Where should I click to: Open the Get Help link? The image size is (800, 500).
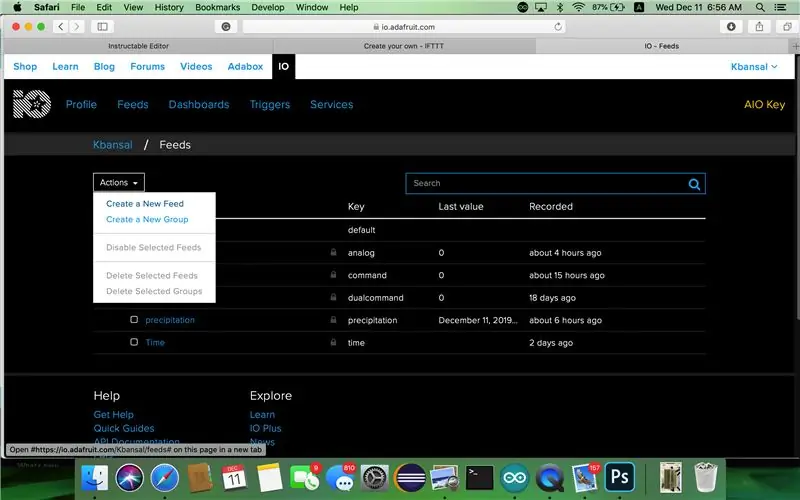click(113, 414)
